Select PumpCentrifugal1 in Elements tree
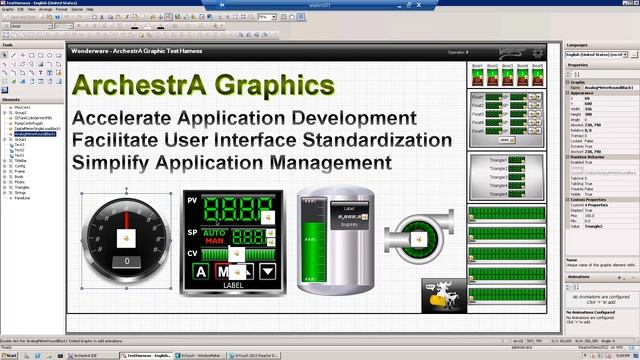 click(x=29, y=123)
